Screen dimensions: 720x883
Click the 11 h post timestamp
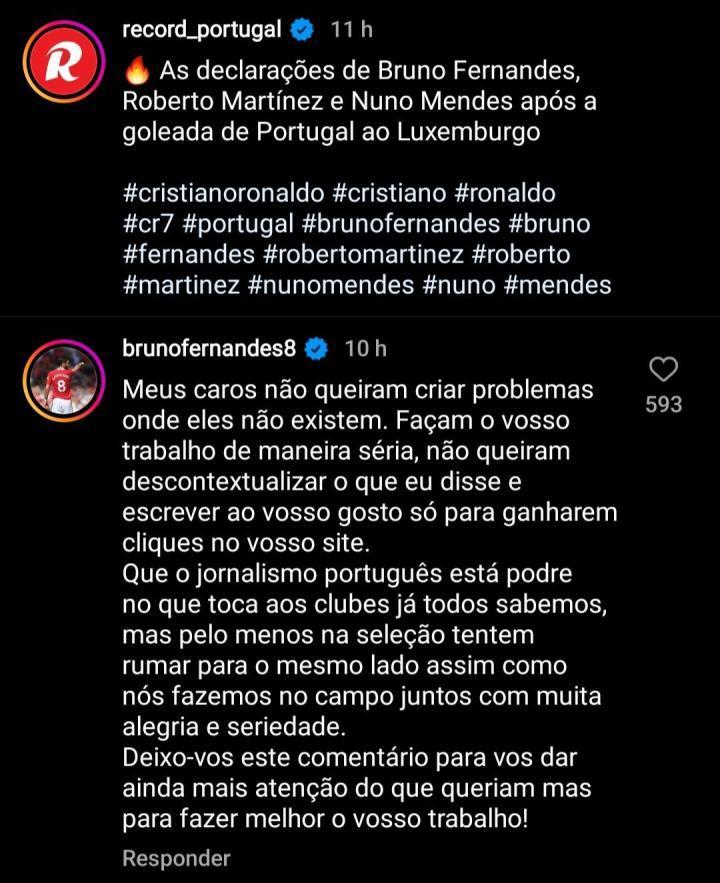click(x=351, y=30)
